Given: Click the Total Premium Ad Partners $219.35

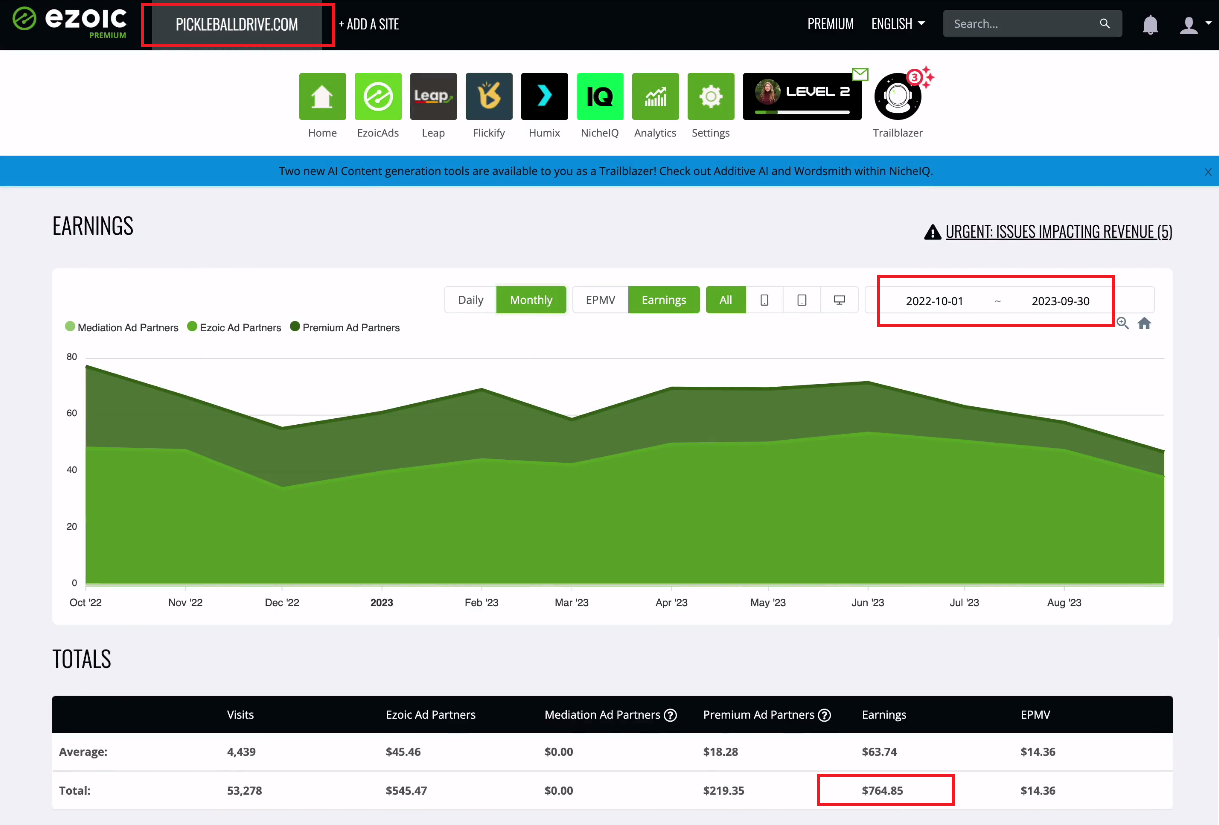Looking at the screenshot, I should click(725, 790).
